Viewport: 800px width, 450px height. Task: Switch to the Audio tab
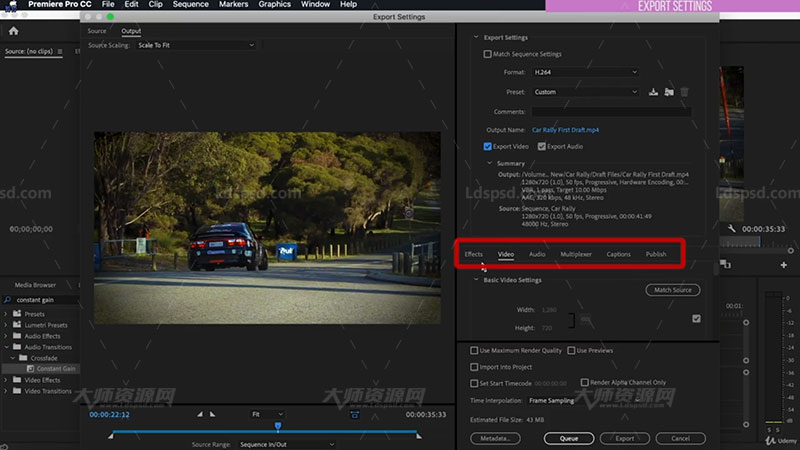(537, 254)
